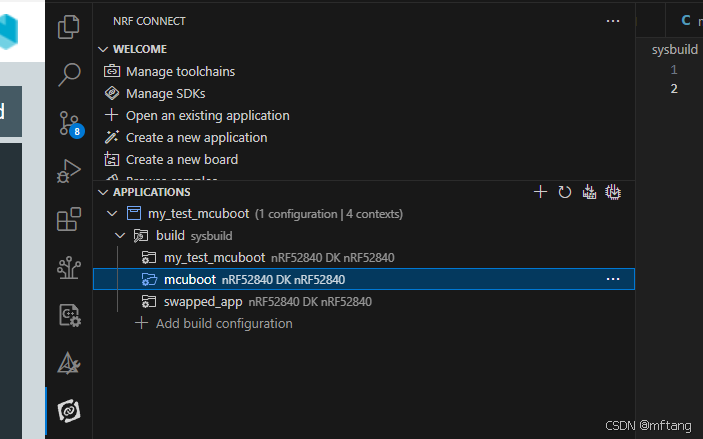Click the plus icon beside Open an existing application

click(x=111, y=115)
